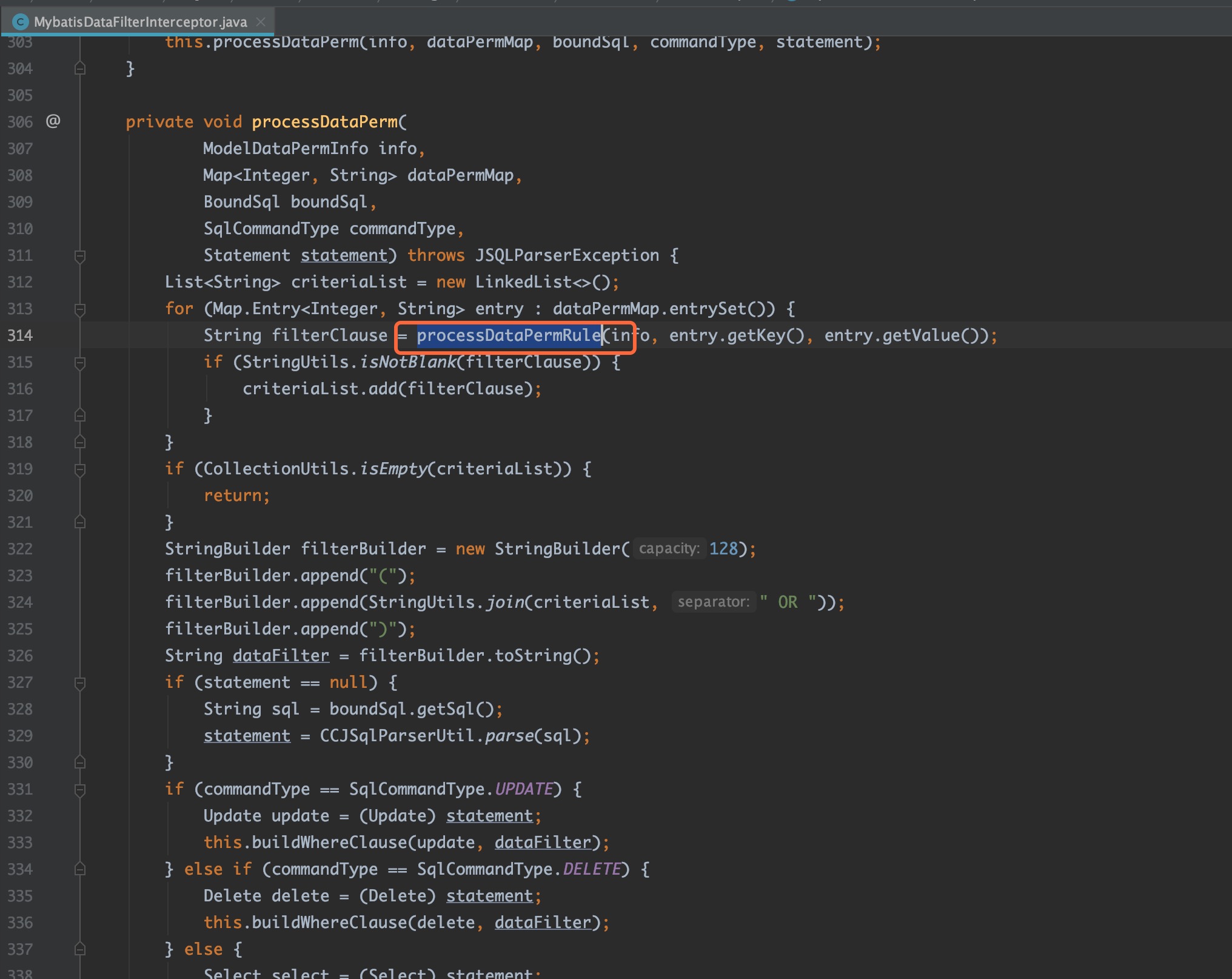Click line number 322 in the gutter
Image resolution: width=1232 pixels, height=979 pixels.
point(20,549)
